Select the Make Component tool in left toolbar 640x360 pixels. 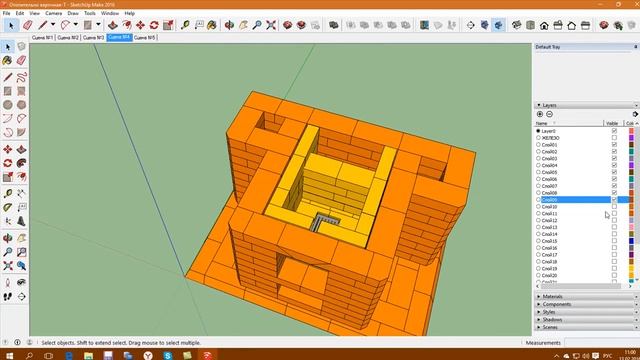coord(22,47)
